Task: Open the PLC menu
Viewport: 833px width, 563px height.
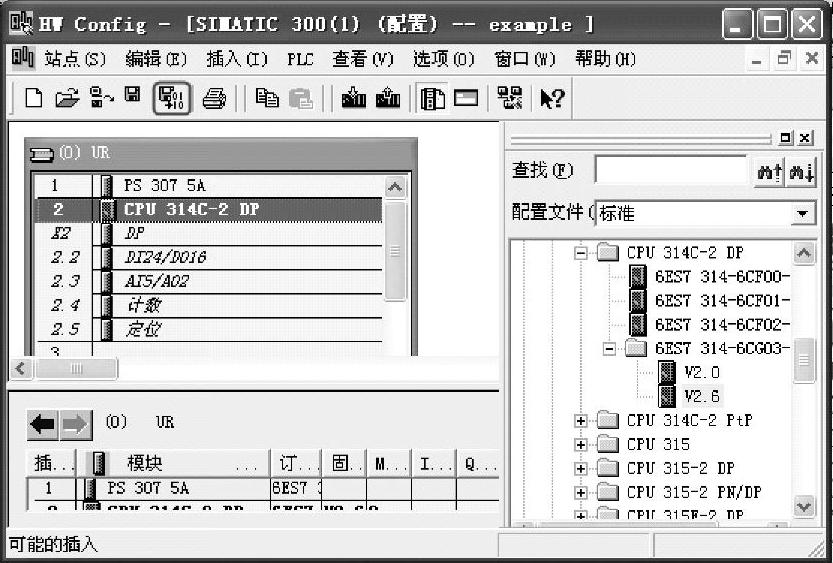Action: (x=300, y=59)
